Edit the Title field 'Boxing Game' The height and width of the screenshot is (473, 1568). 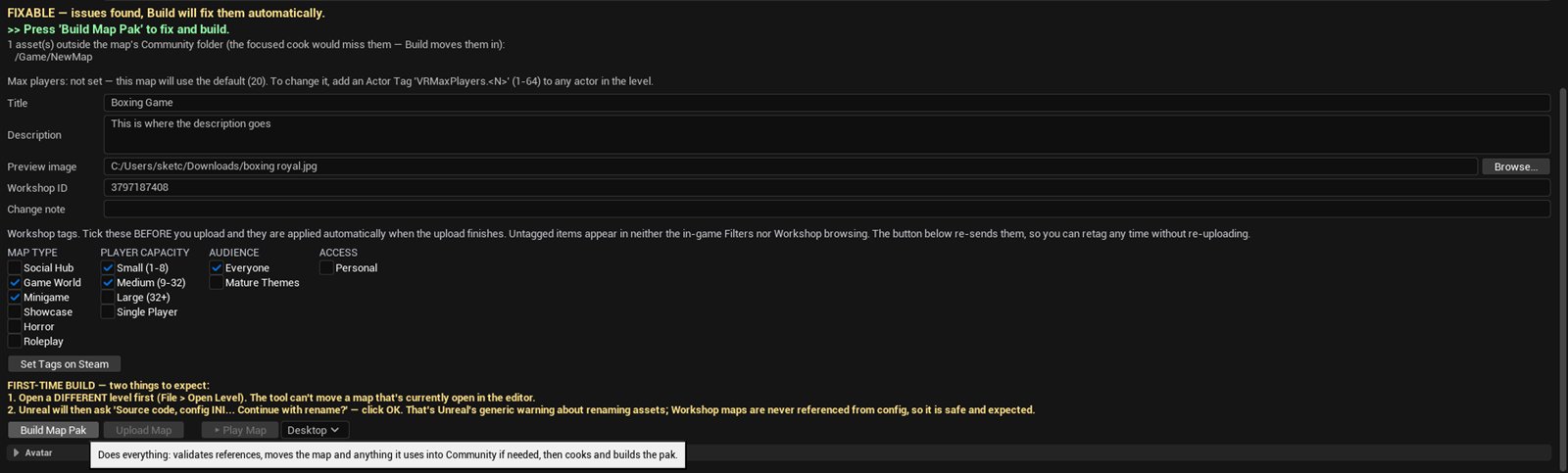pyautogui.click(x=827, y=102)
